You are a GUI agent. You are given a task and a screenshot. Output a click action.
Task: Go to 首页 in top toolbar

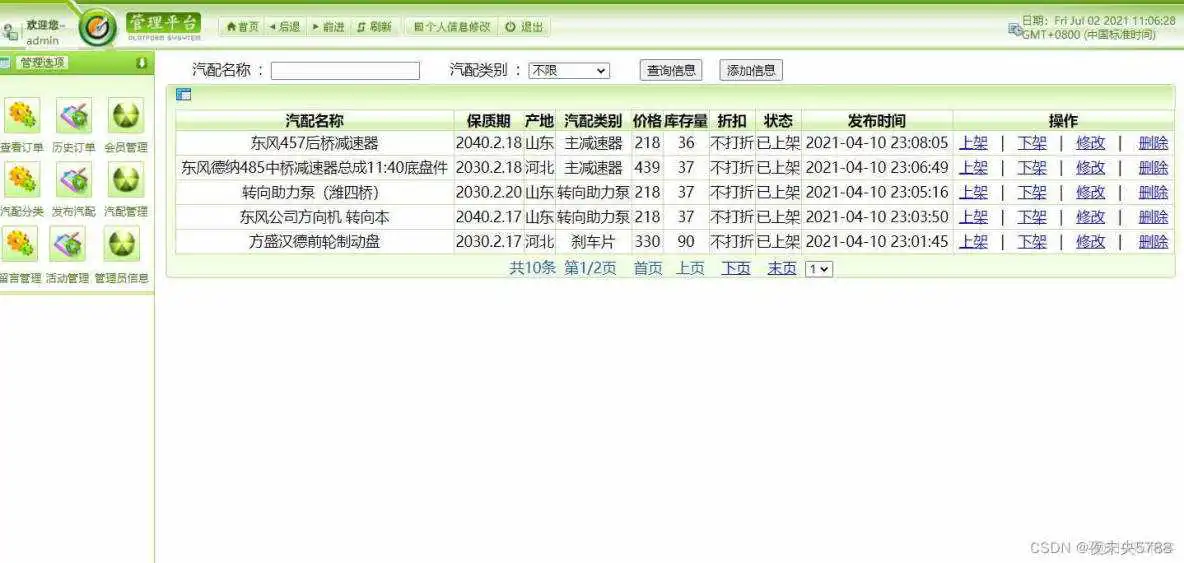242,26
